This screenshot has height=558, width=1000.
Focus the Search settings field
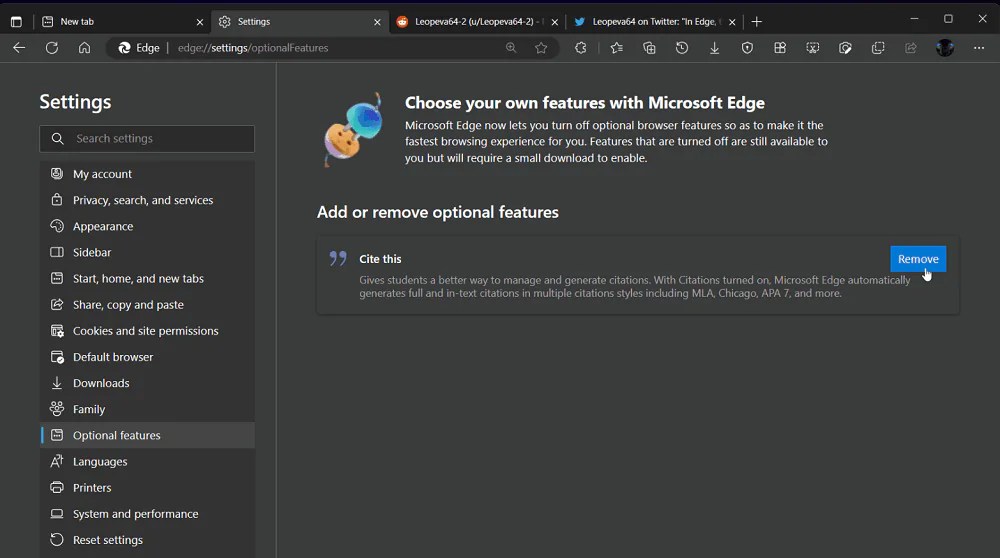pyautogui.click(x=147, y=138)
